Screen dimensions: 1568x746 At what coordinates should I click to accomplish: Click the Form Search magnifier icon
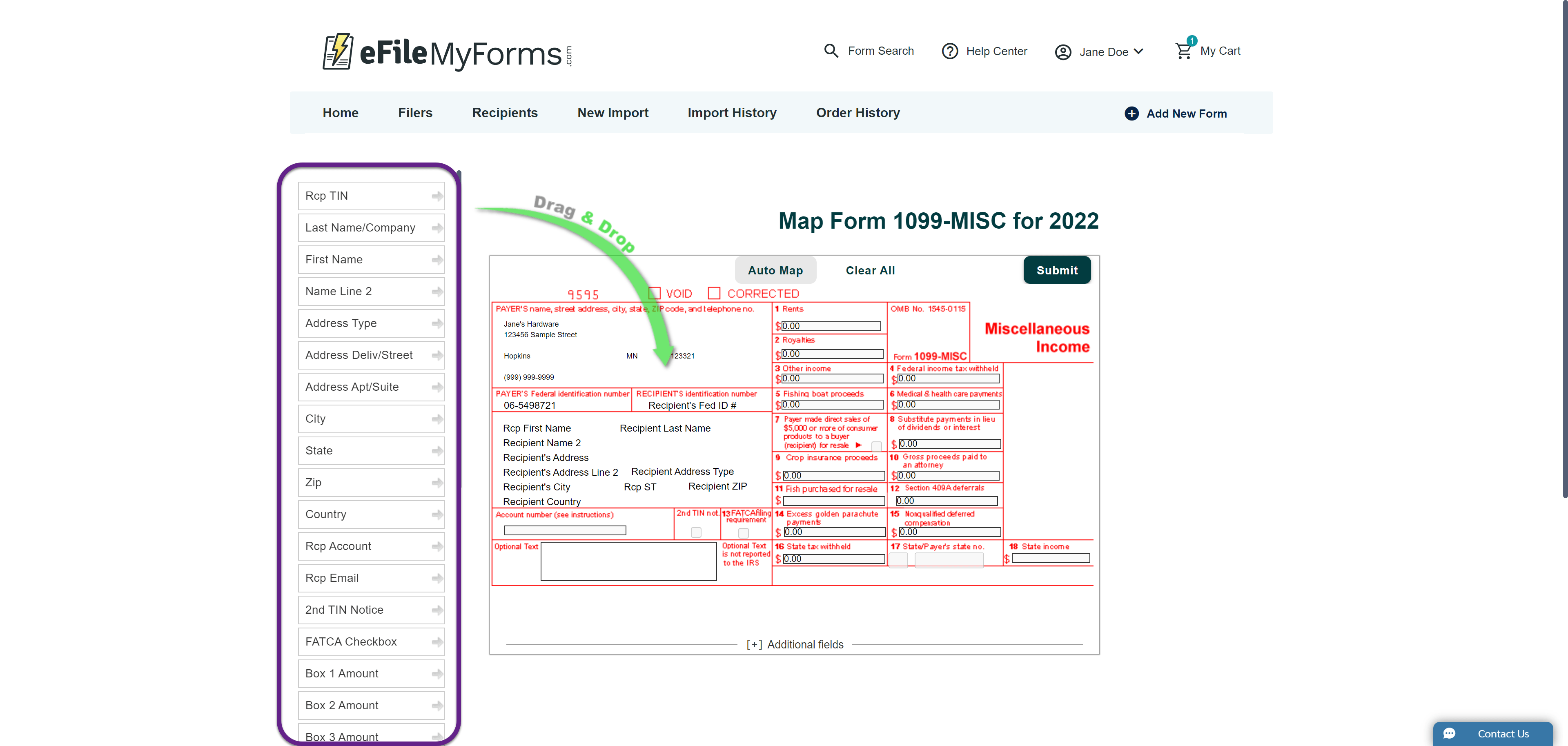coord(831,51)
